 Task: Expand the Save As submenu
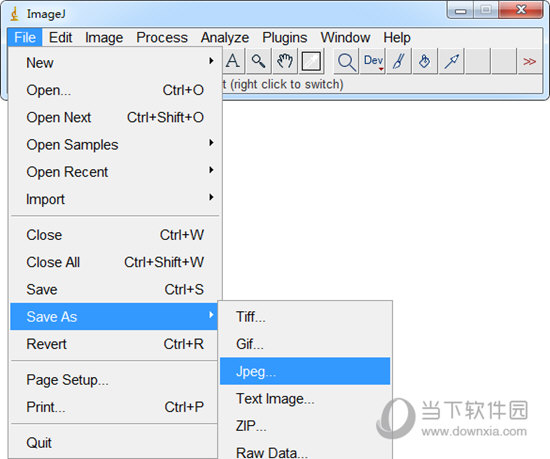[x=114, y=317]
